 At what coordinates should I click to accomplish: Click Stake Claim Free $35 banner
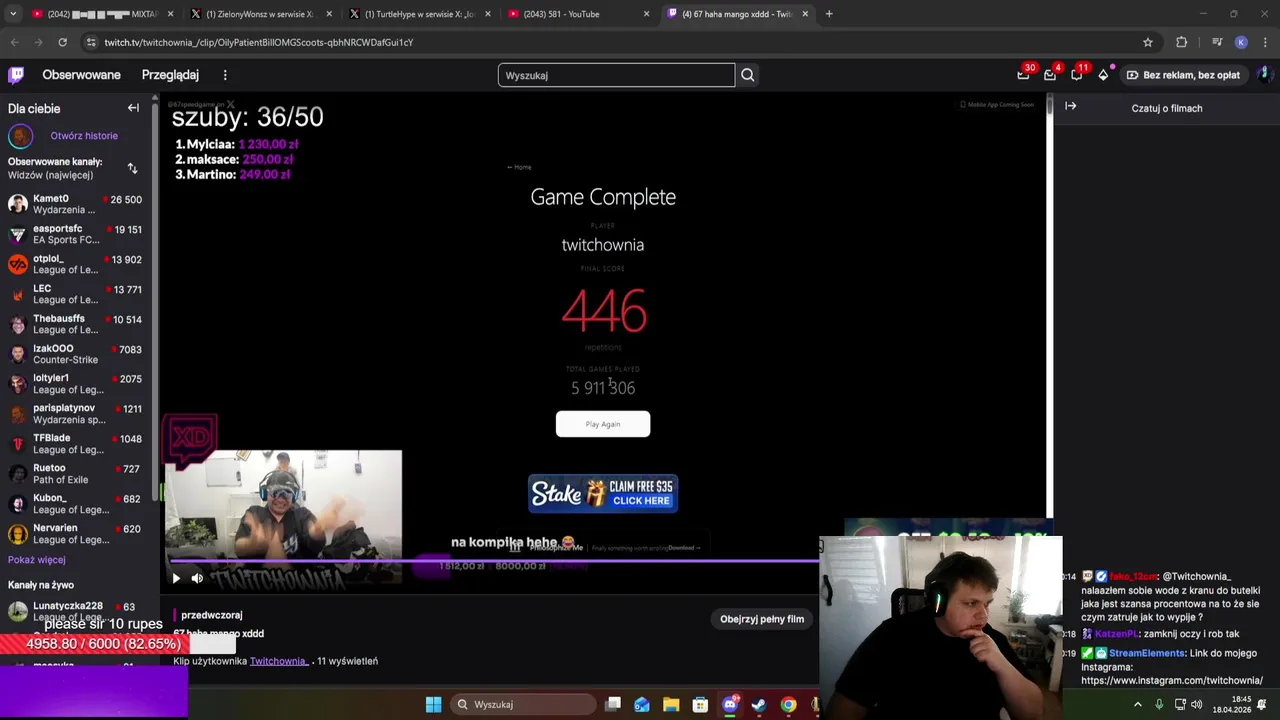(603, 494)
